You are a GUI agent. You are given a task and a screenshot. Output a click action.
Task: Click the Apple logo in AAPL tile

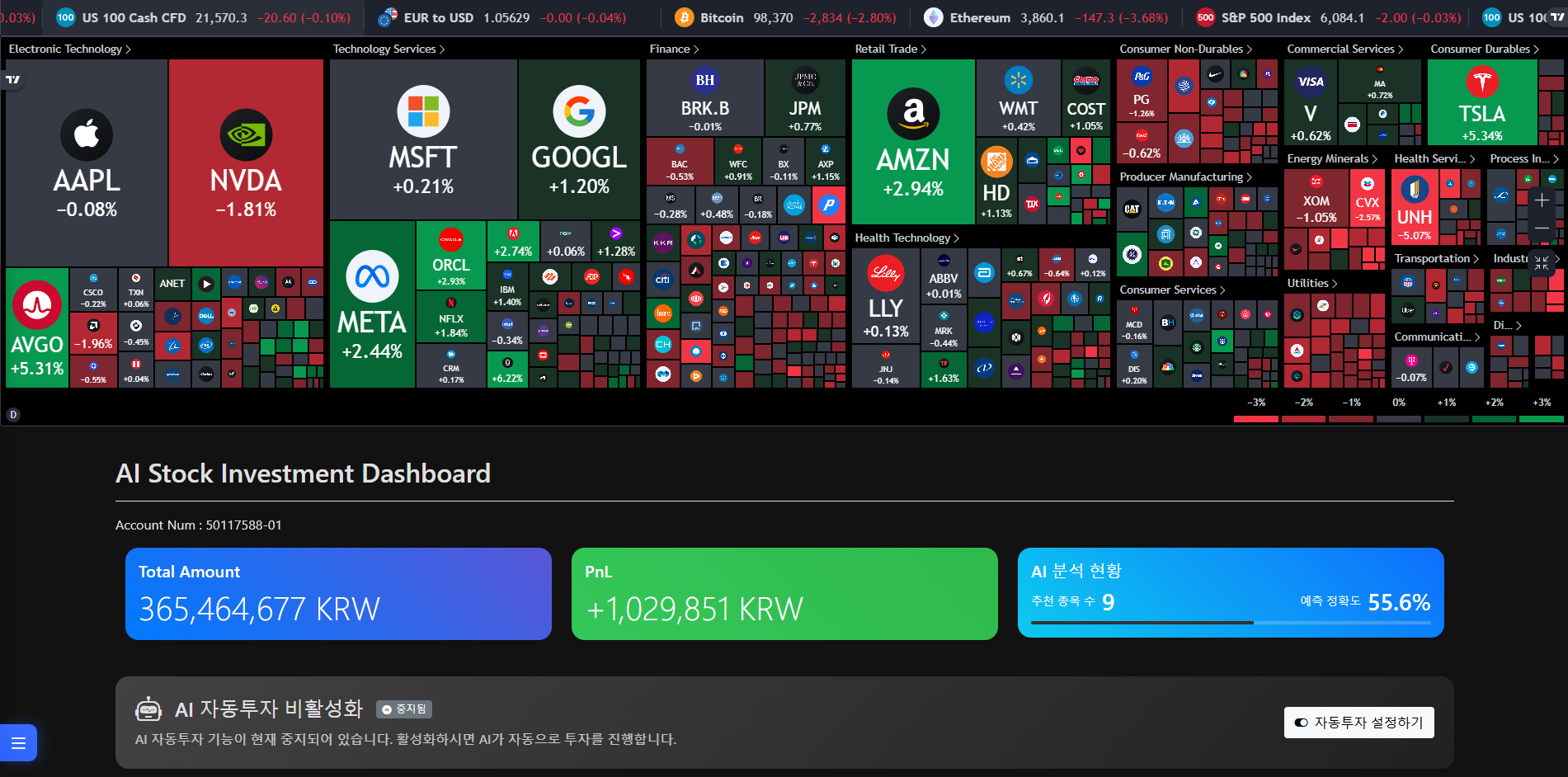click(x=87, y=134)
